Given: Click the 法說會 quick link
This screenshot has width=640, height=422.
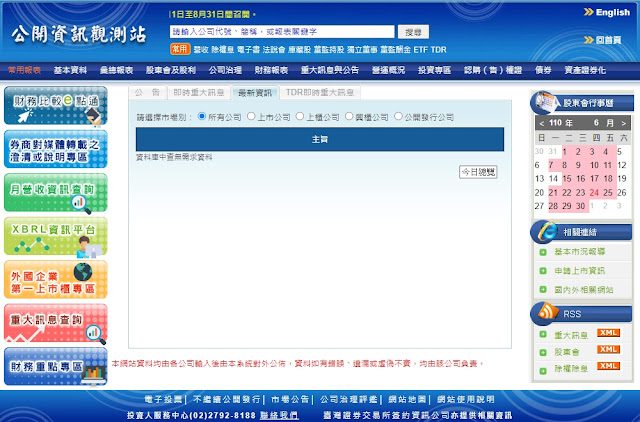Looking at the screenshot, I should [274, 50].
